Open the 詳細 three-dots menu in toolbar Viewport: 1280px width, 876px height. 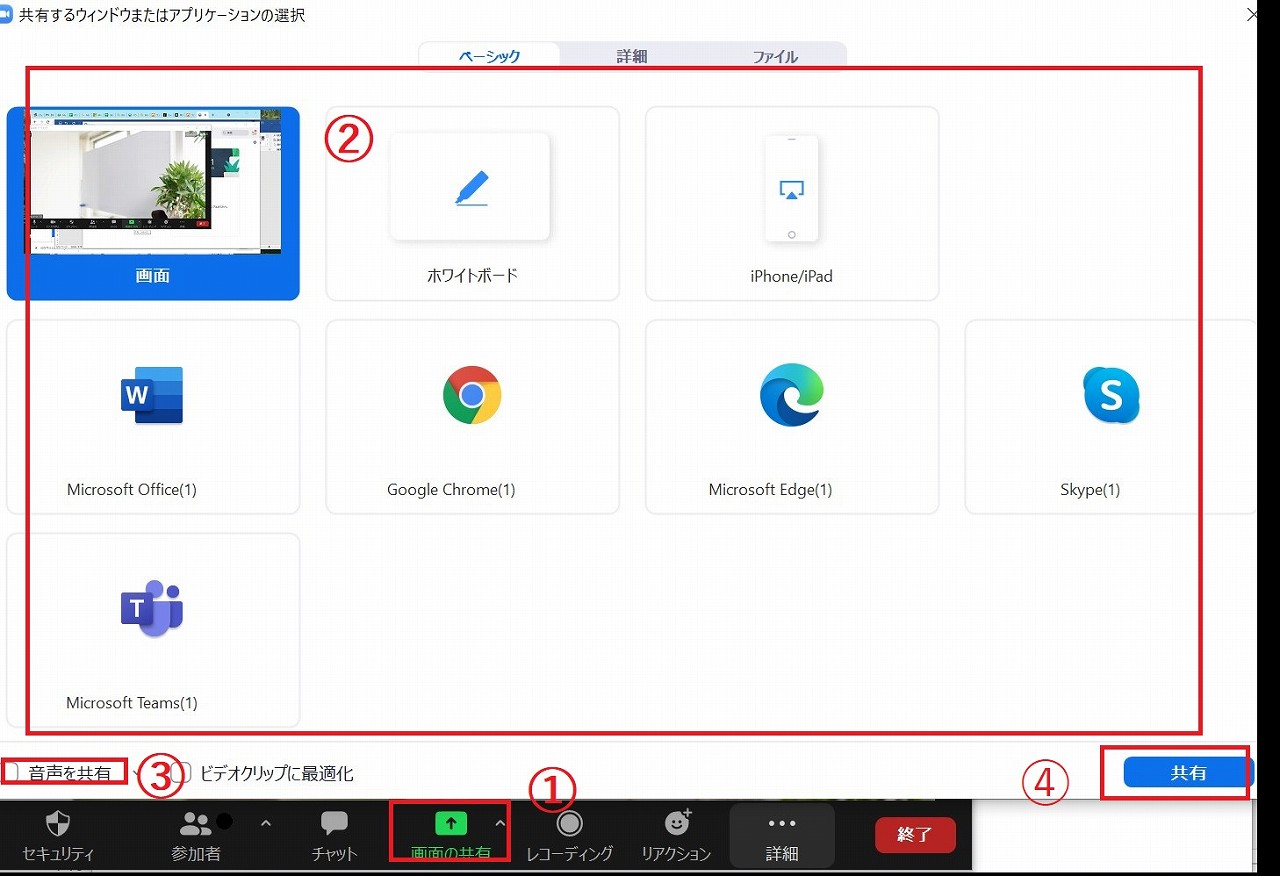(782, 824)
